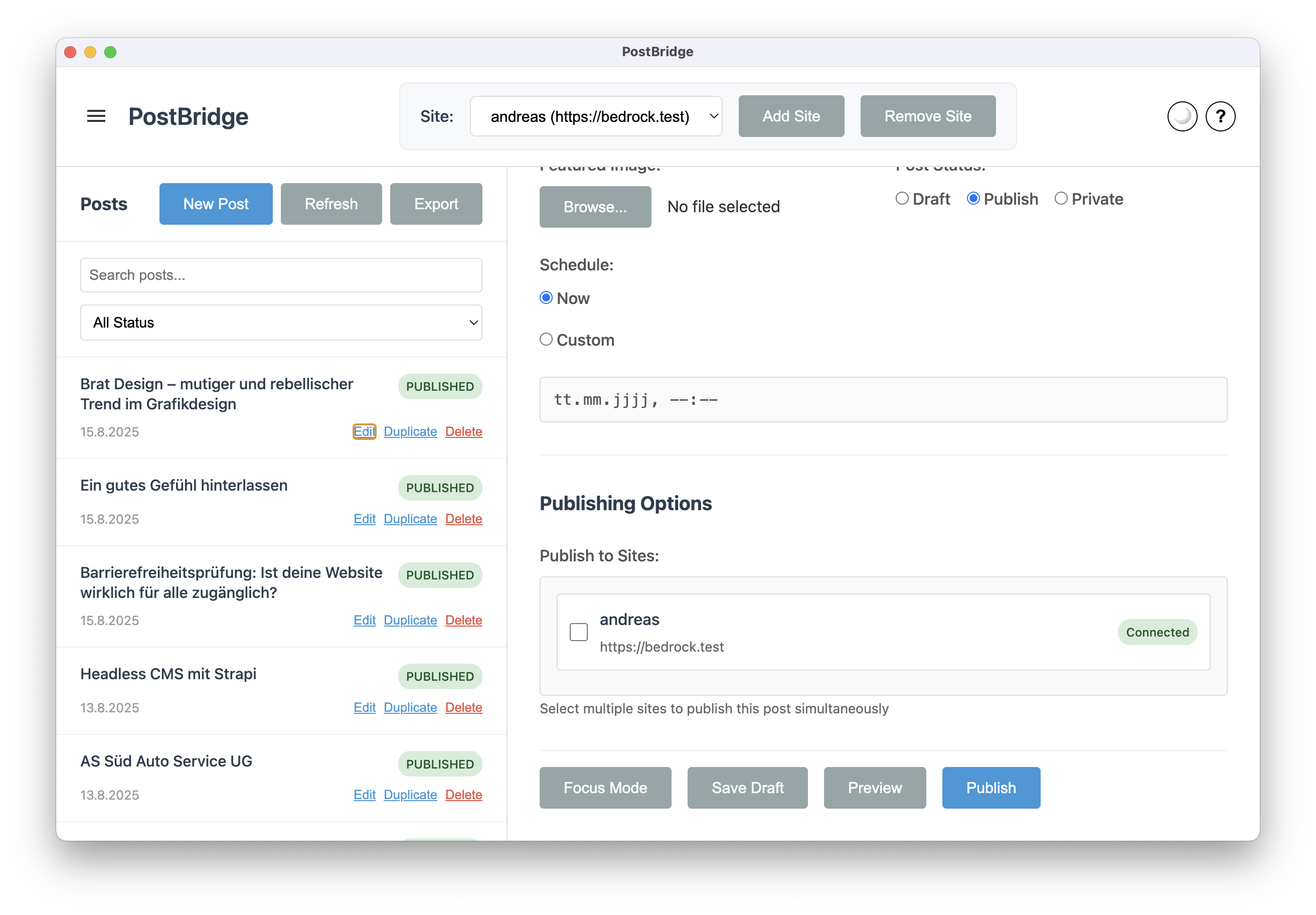Screen dimensions: 1316x915
Task: Click the Browse featured image button
Action: pos(594,207)
